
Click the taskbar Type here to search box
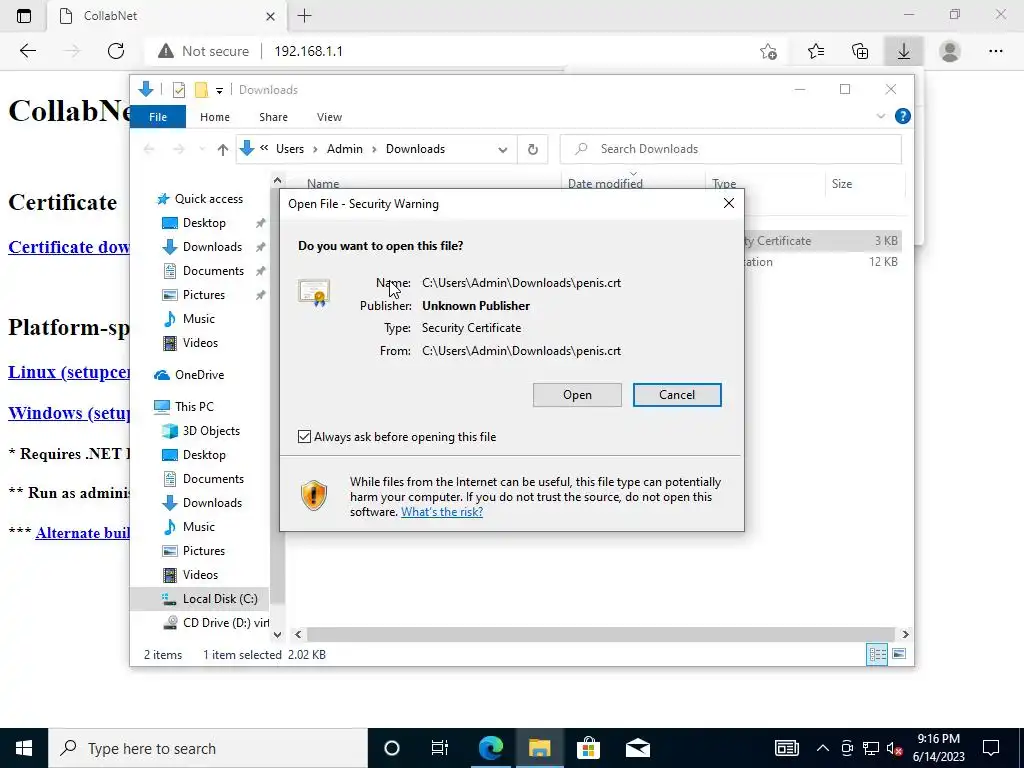click(x=208, y=748)
